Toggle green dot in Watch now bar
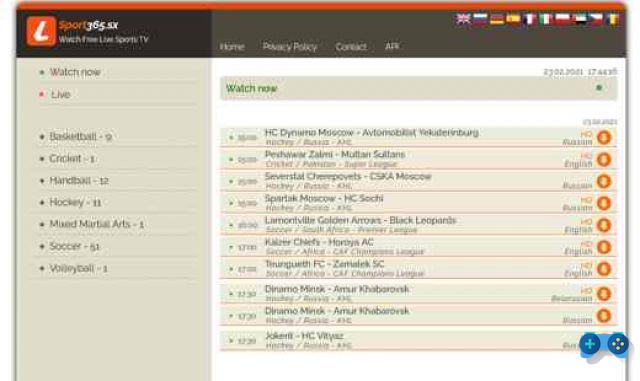The width and height of the screenshot is (640, 381). (599, 87)
